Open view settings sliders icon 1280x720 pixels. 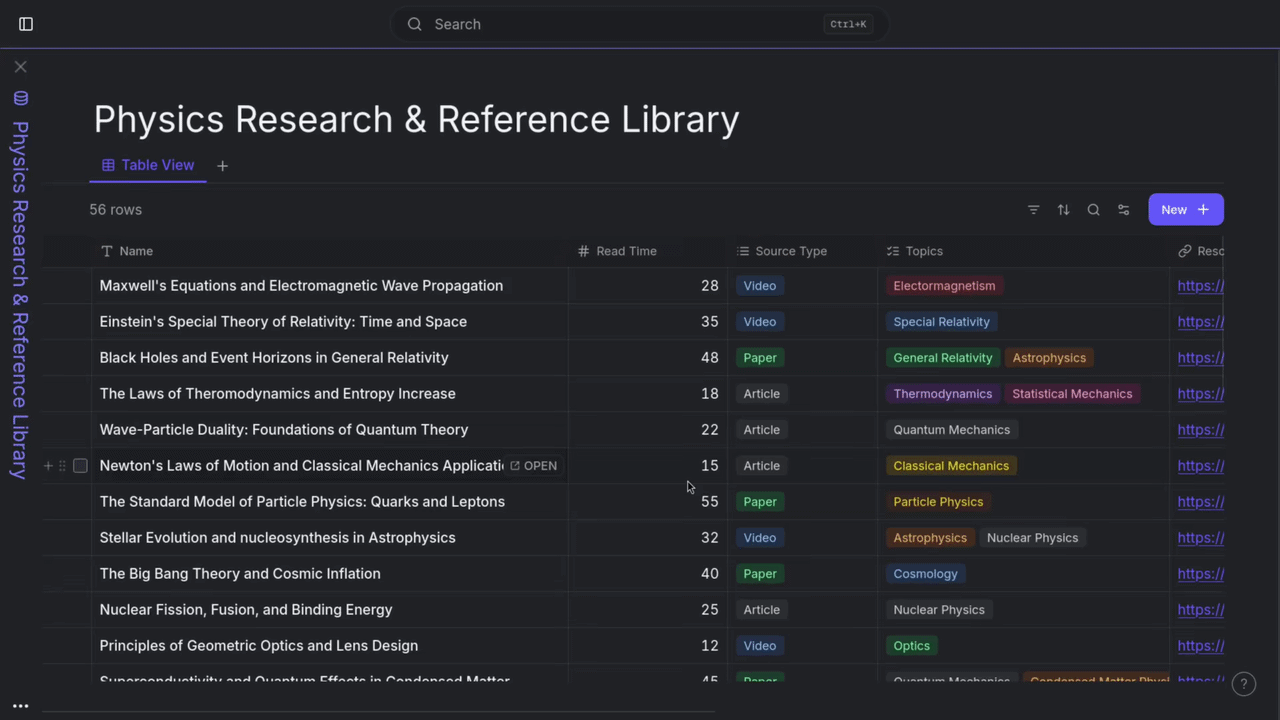click(1124, 210)
